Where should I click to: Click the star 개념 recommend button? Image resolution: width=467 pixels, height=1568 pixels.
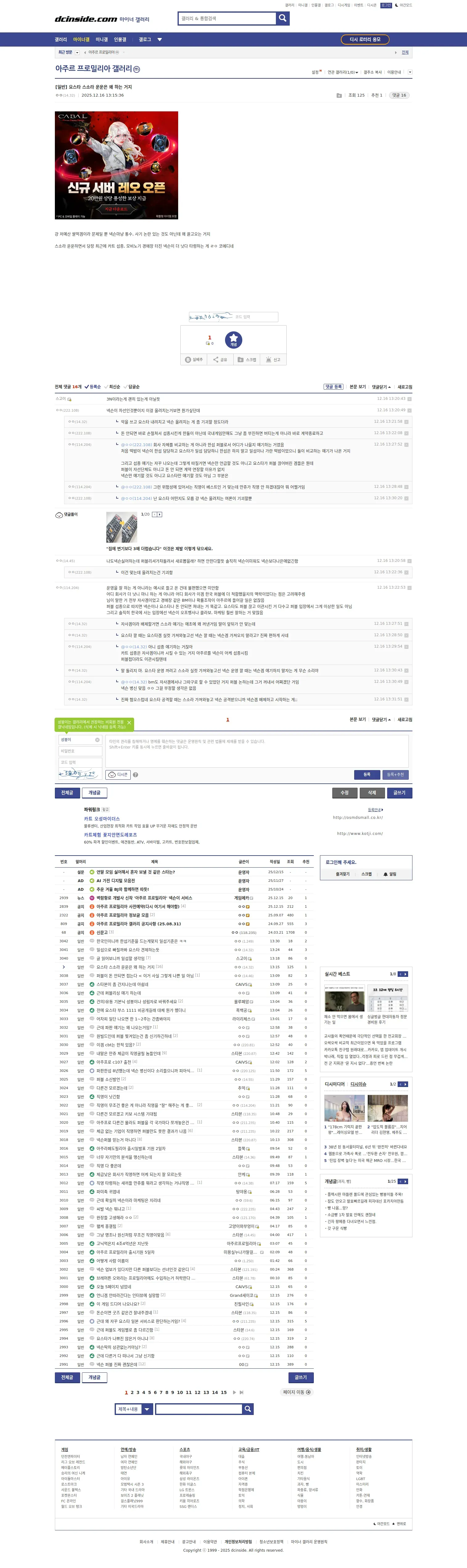(x=234, y=340)
